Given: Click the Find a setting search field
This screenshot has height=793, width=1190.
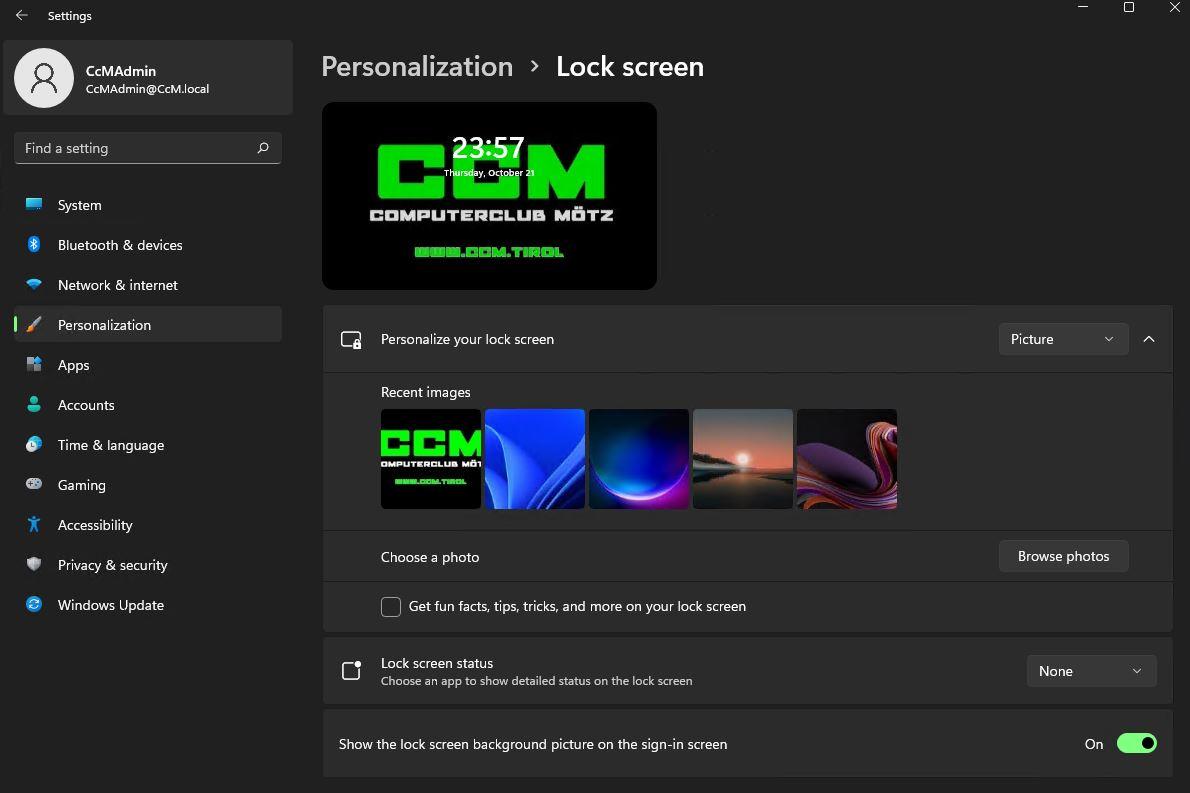Looking at the screenshot, I should pyautogui.click(x=148, y=148).
